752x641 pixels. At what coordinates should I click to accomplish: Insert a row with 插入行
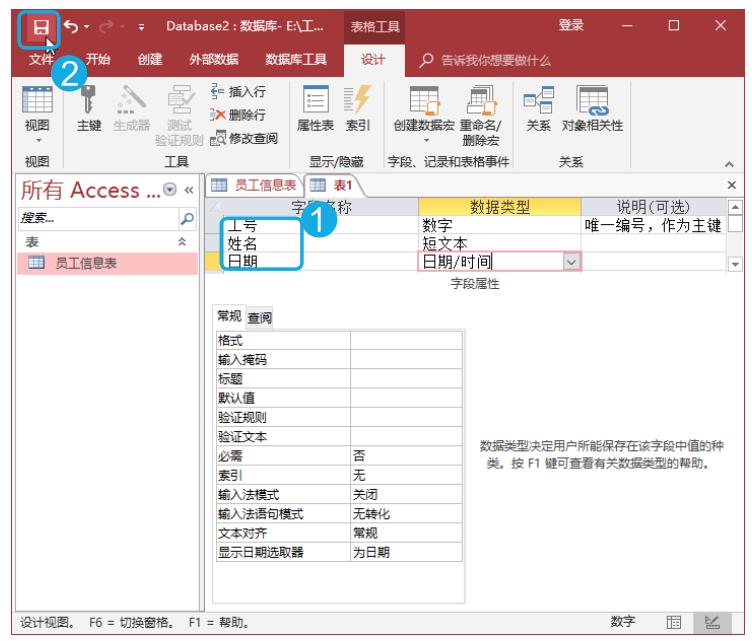[239, 91]
